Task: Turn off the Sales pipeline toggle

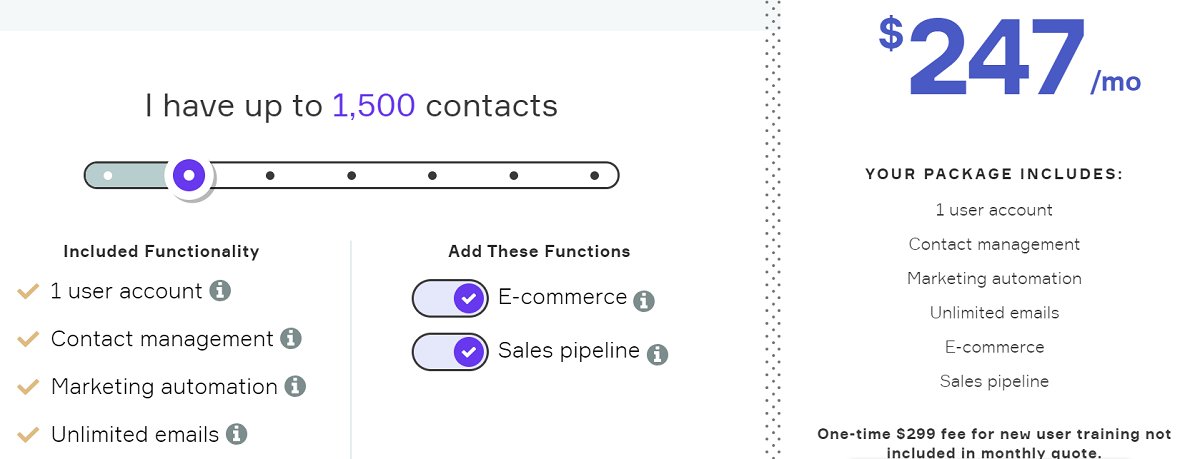Action: point(450,351)
